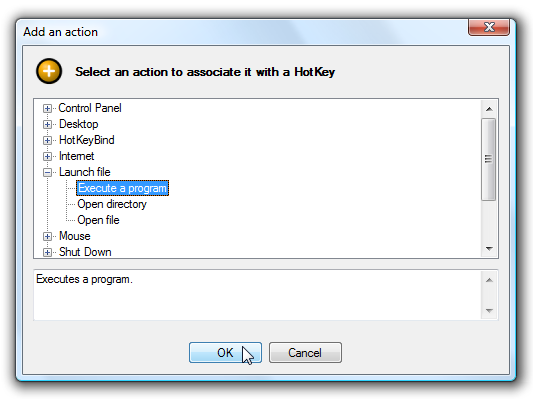Click the Cancel button
The width and height of the screenshot is (533, 399).
(x=305, y=352)
